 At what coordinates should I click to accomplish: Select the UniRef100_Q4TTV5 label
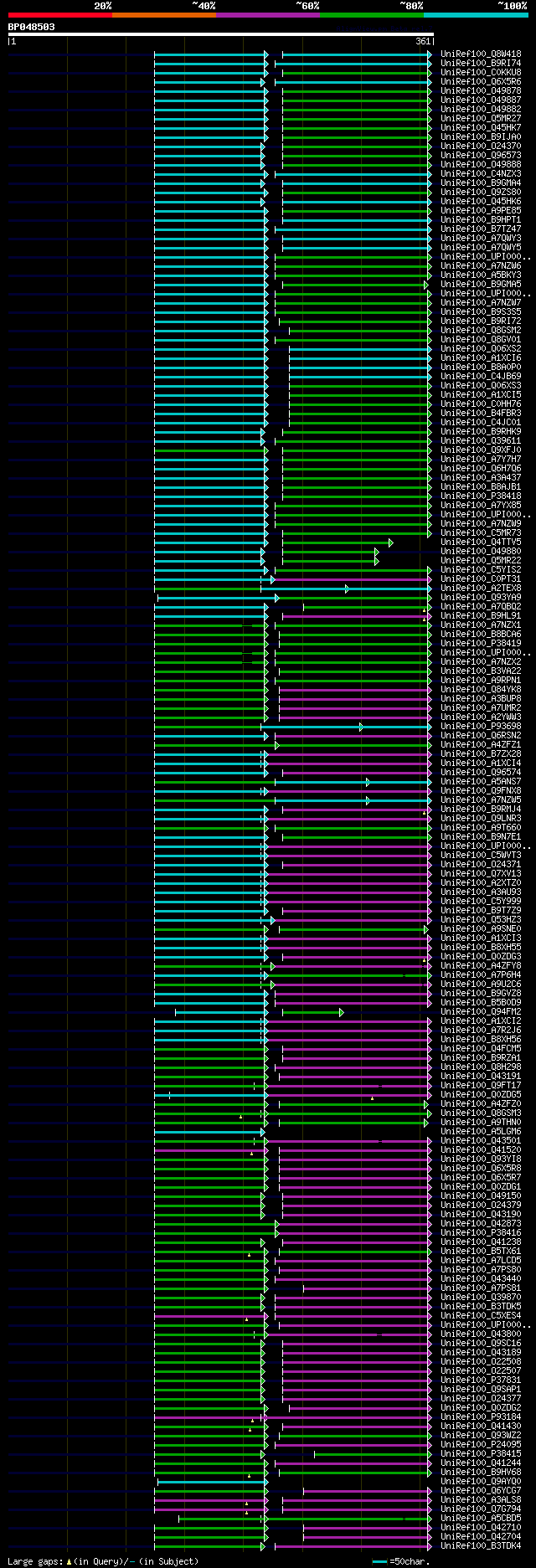coord(481,542)
